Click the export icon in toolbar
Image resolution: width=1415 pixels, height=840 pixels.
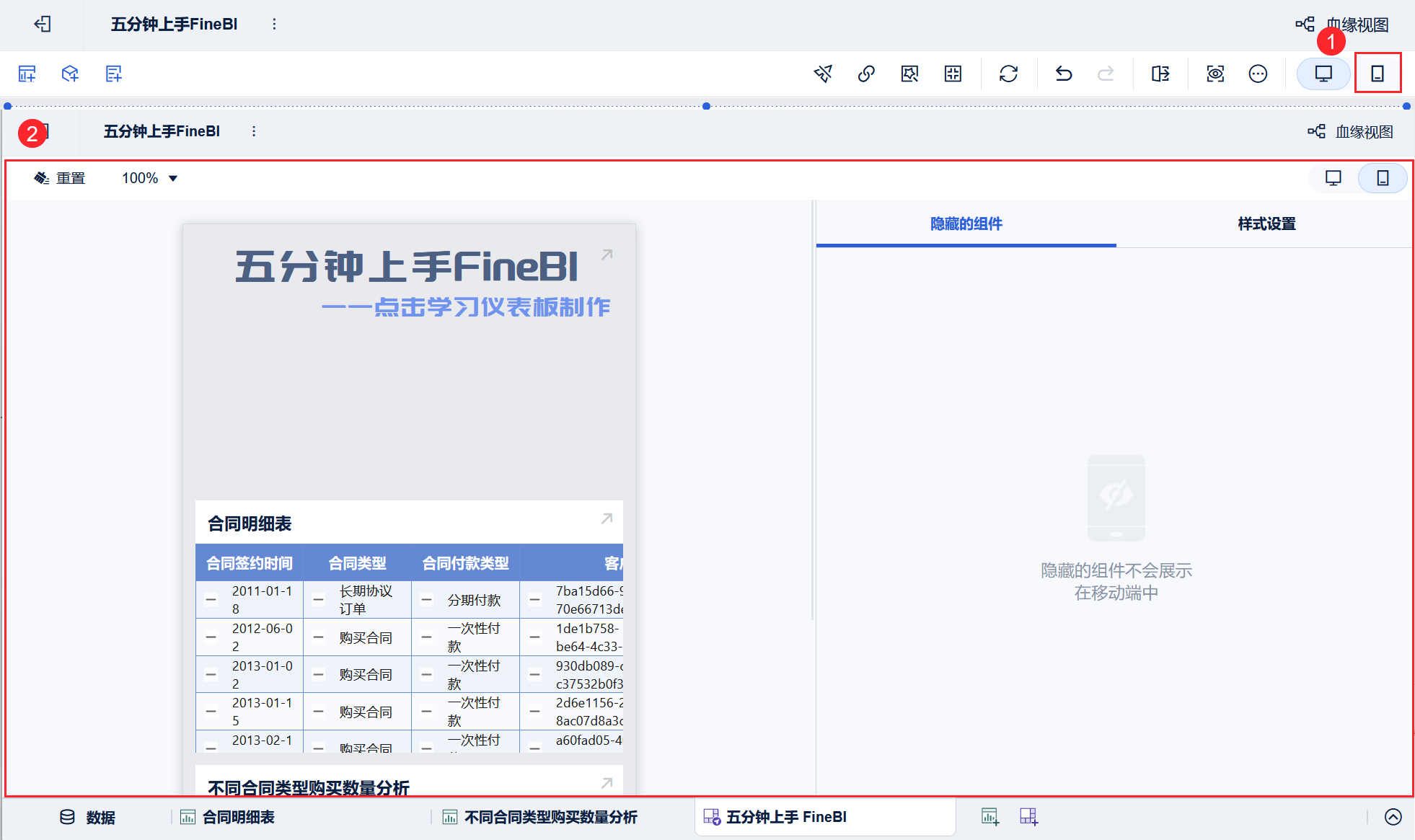1160,74
